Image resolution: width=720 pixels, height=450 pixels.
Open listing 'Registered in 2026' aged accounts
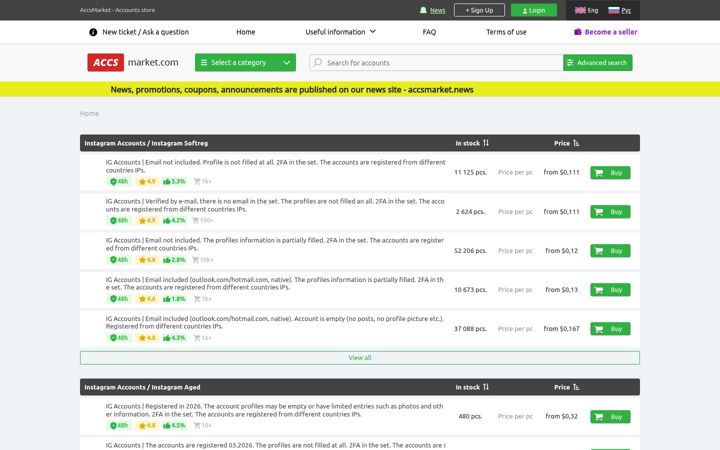275,410
